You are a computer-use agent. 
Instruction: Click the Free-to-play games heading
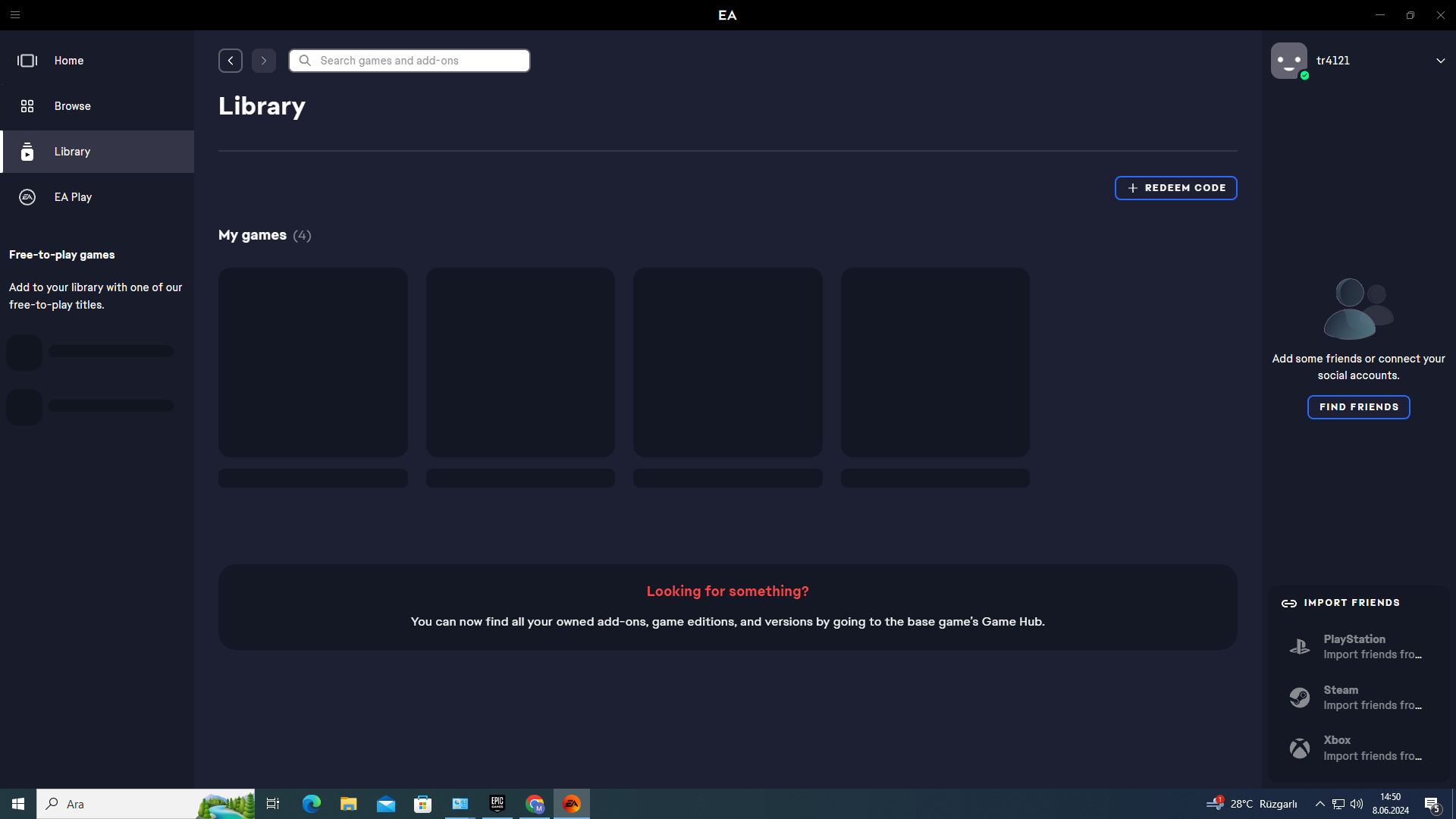click(62, 255)
